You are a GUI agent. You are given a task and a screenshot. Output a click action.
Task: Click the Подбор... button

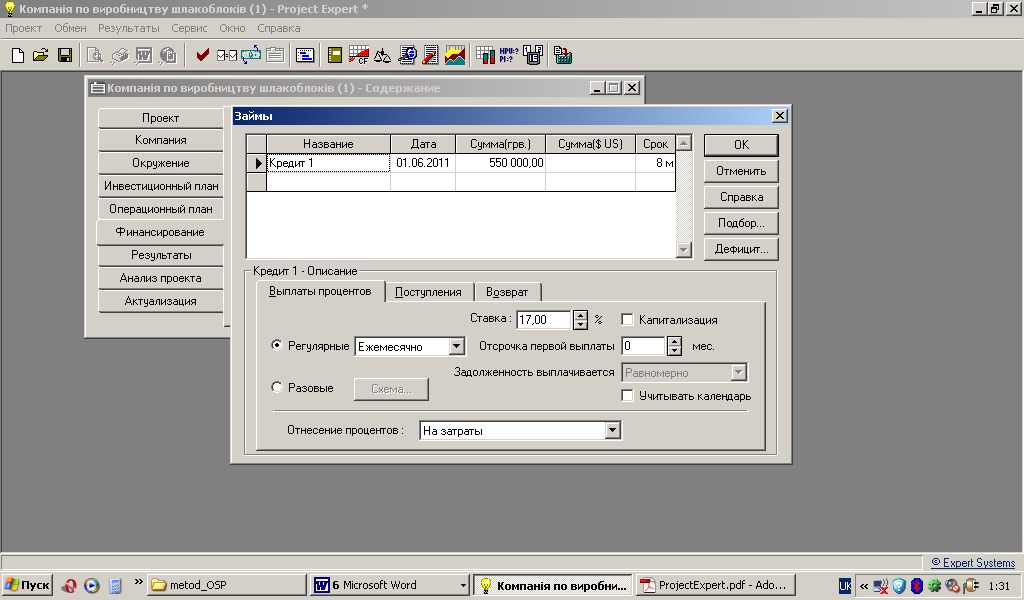pos(741,223)
